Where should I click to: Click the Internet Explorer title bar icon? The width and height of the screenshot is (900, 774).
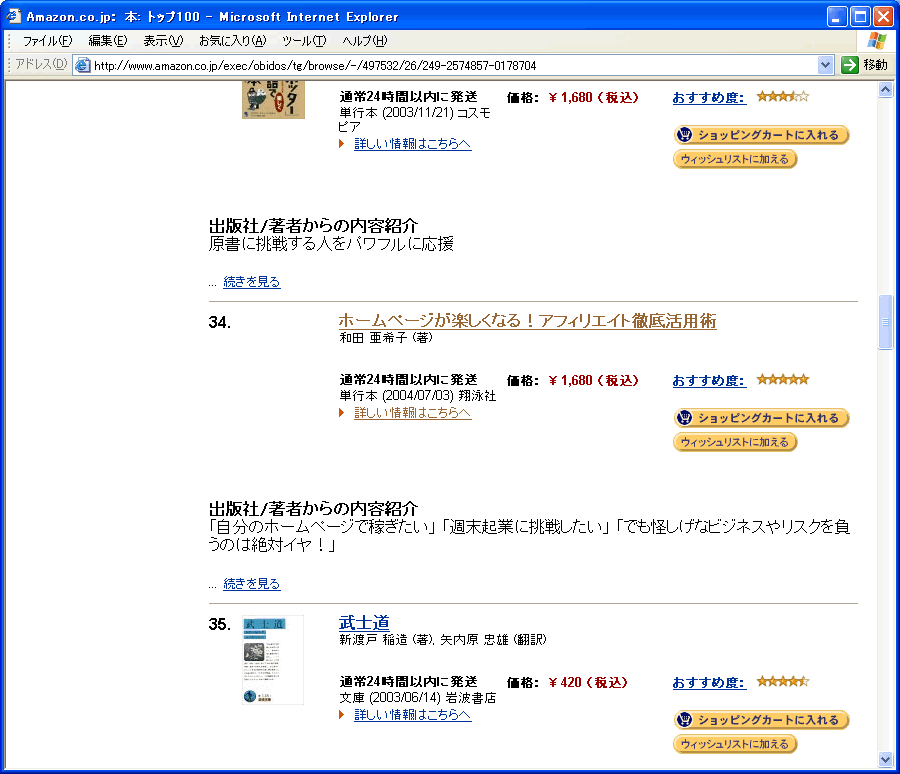coord(14,16)
